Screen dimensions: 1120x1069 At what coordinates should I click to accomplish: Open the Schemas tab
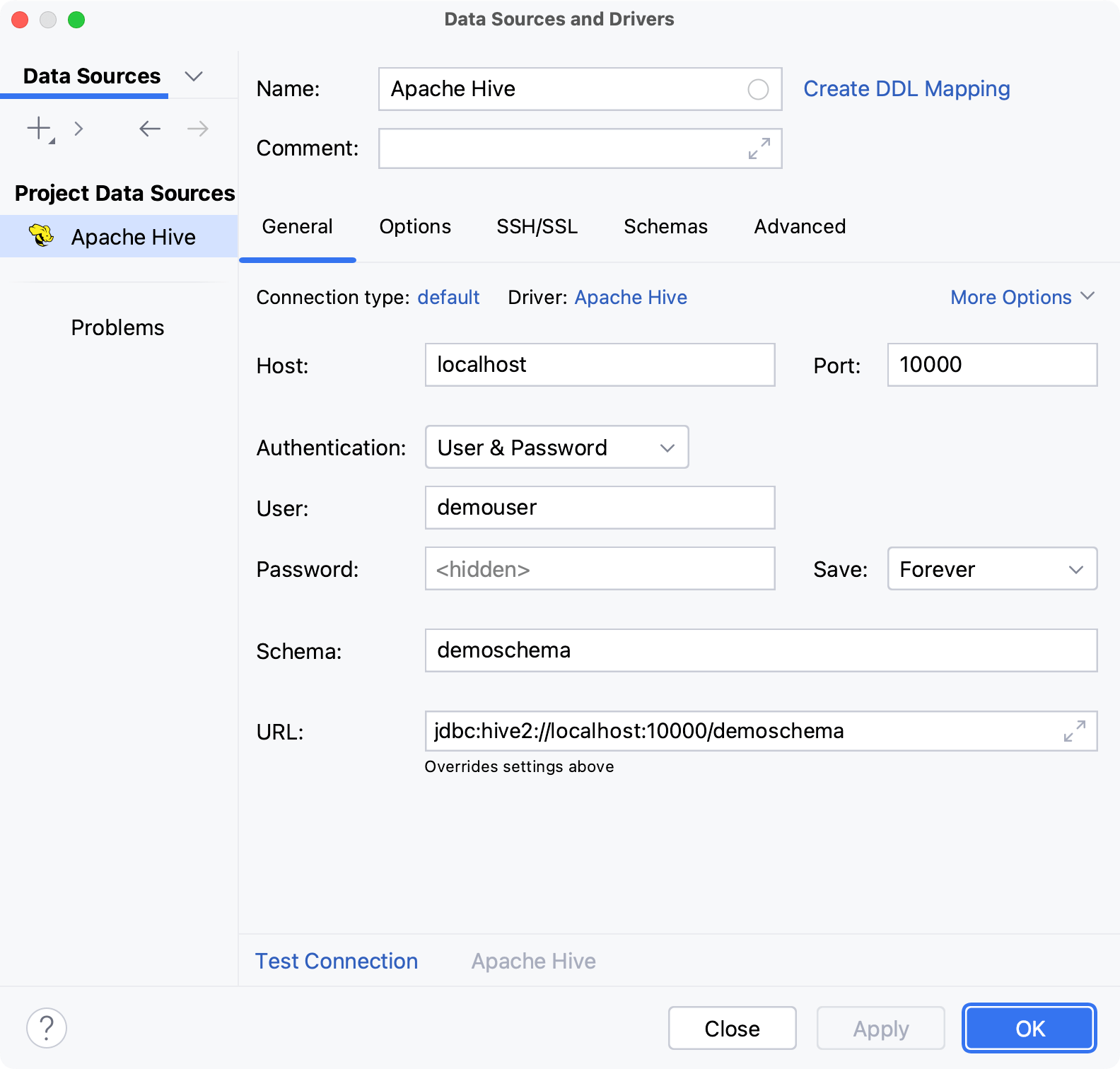click(x=665, y=227)
